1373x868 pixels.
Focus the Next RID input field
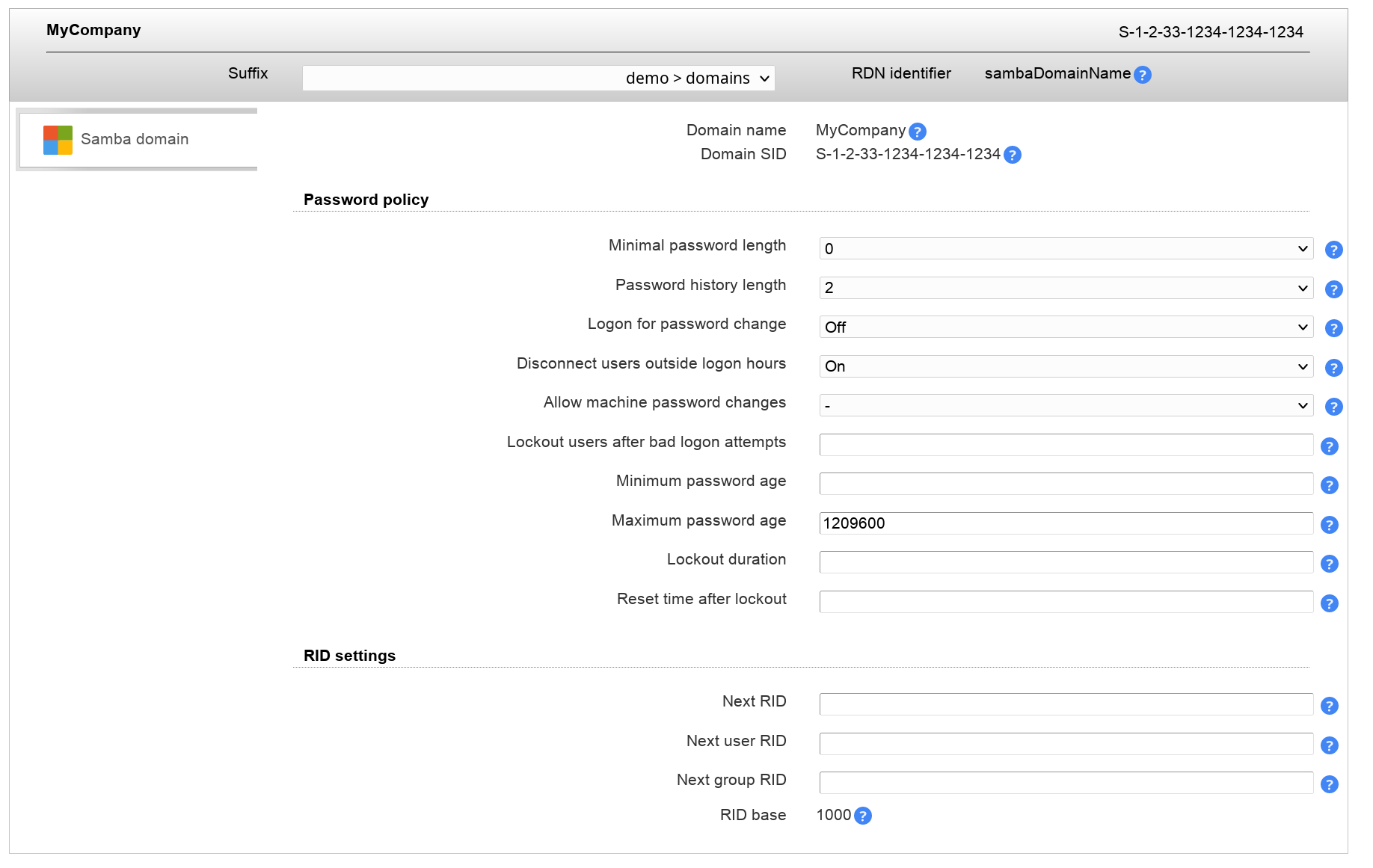click(1066, 704)
